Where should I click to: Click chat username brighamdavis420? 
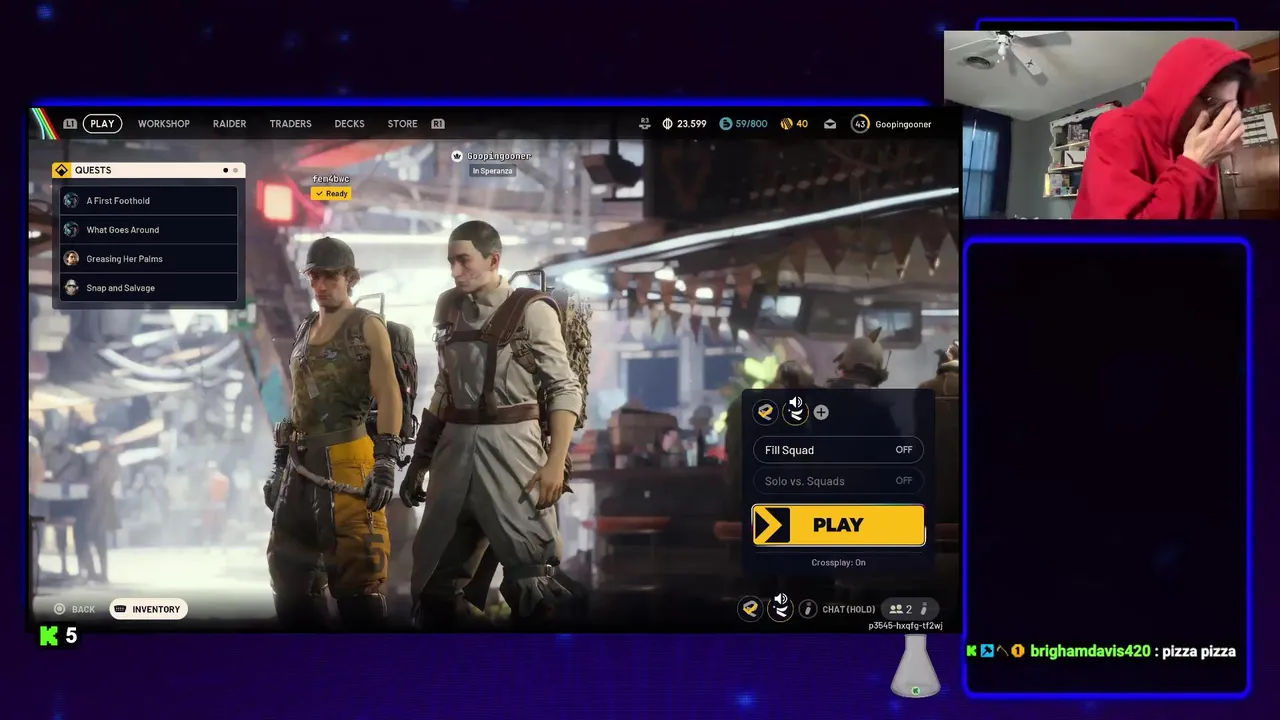coord(1089,651)
